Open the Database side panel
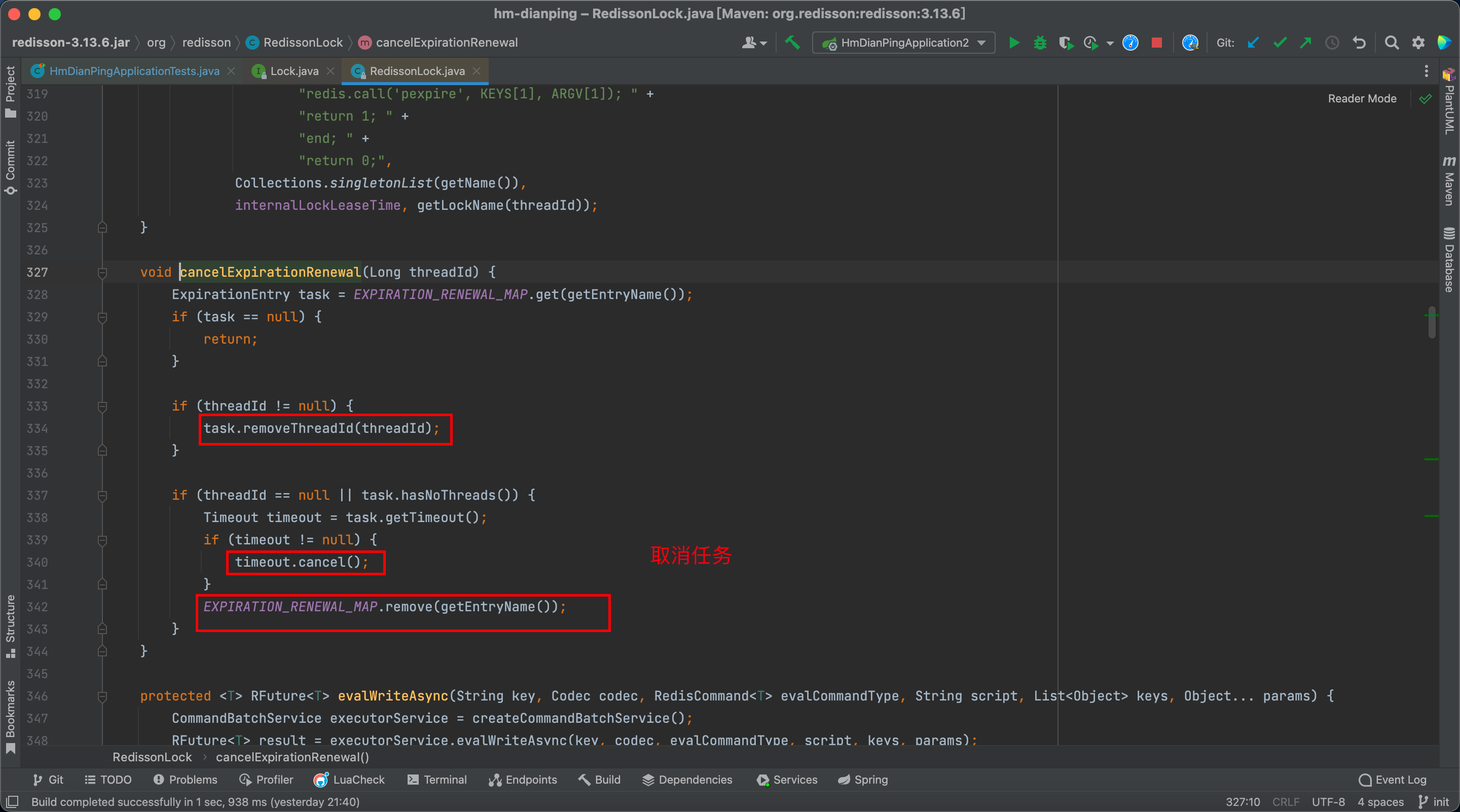Screen dimensions: 1460x812 point(1449,260)
